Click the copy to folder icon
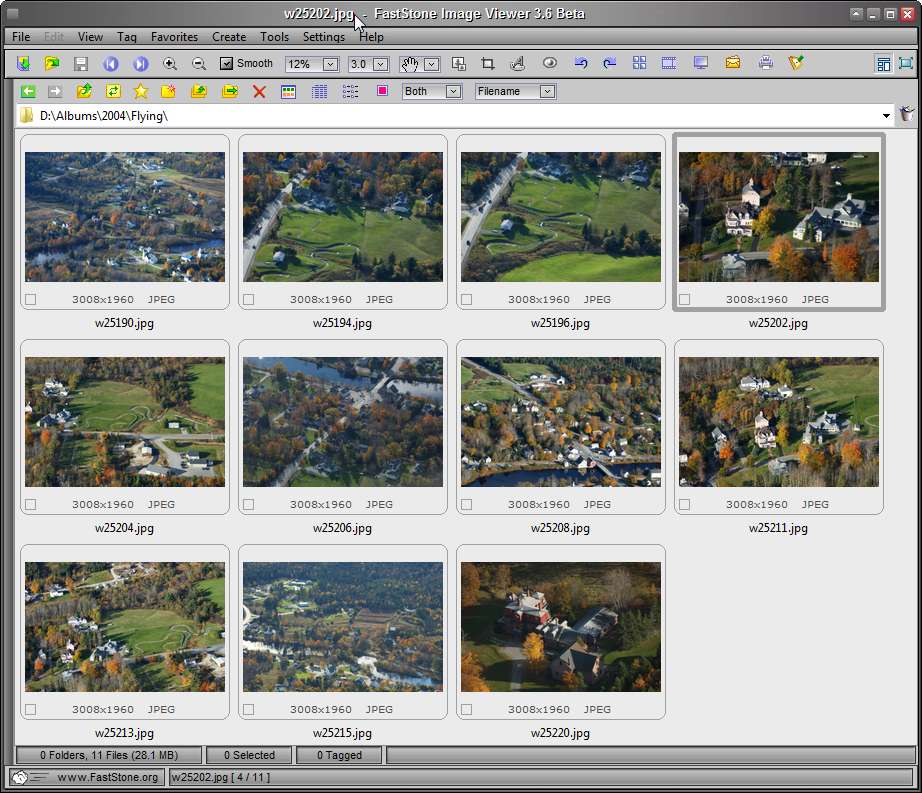This screenshot has height=793, width=922. pyautogui.click(x=199, y=91)
